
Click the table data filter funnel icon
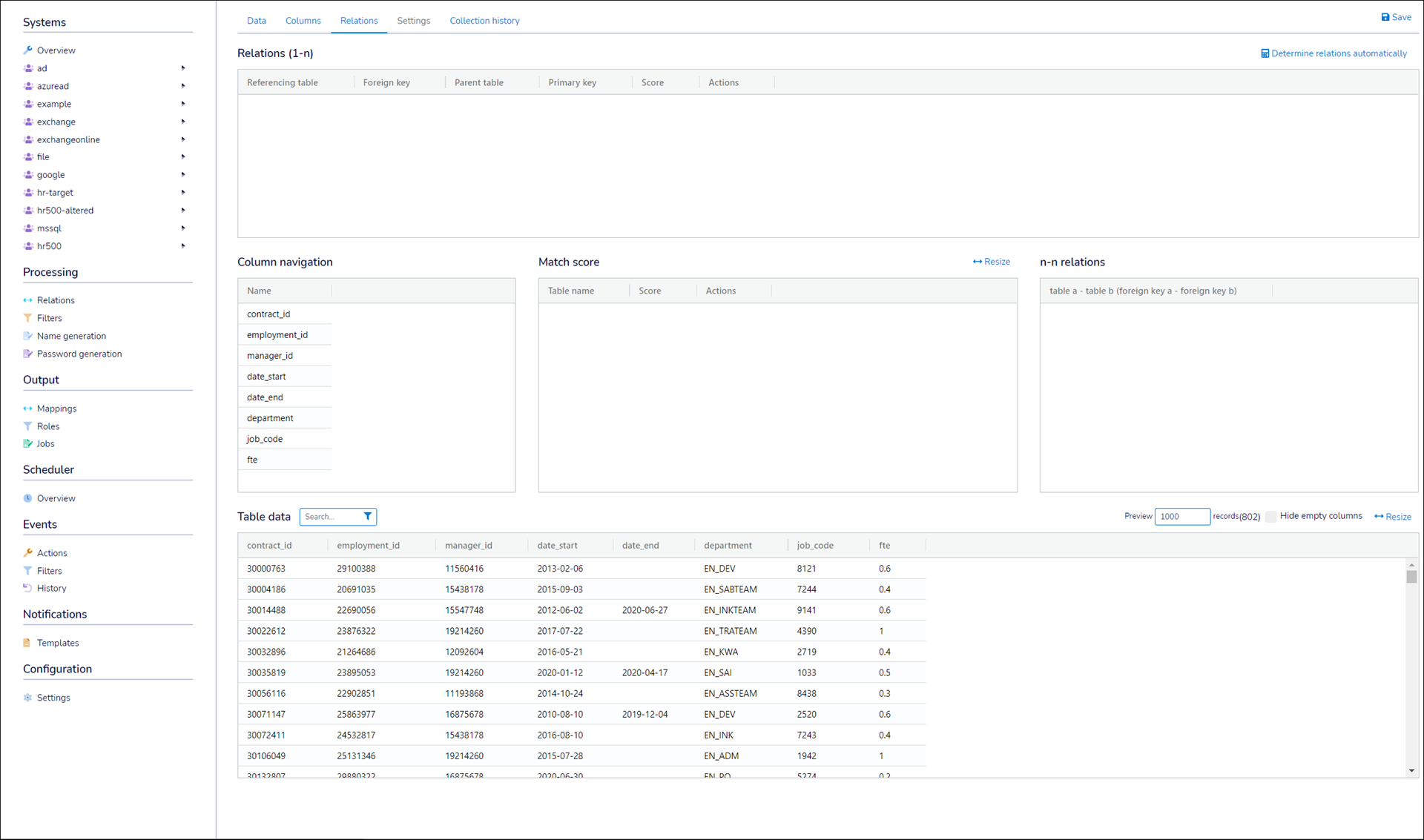tap(367, 517)
